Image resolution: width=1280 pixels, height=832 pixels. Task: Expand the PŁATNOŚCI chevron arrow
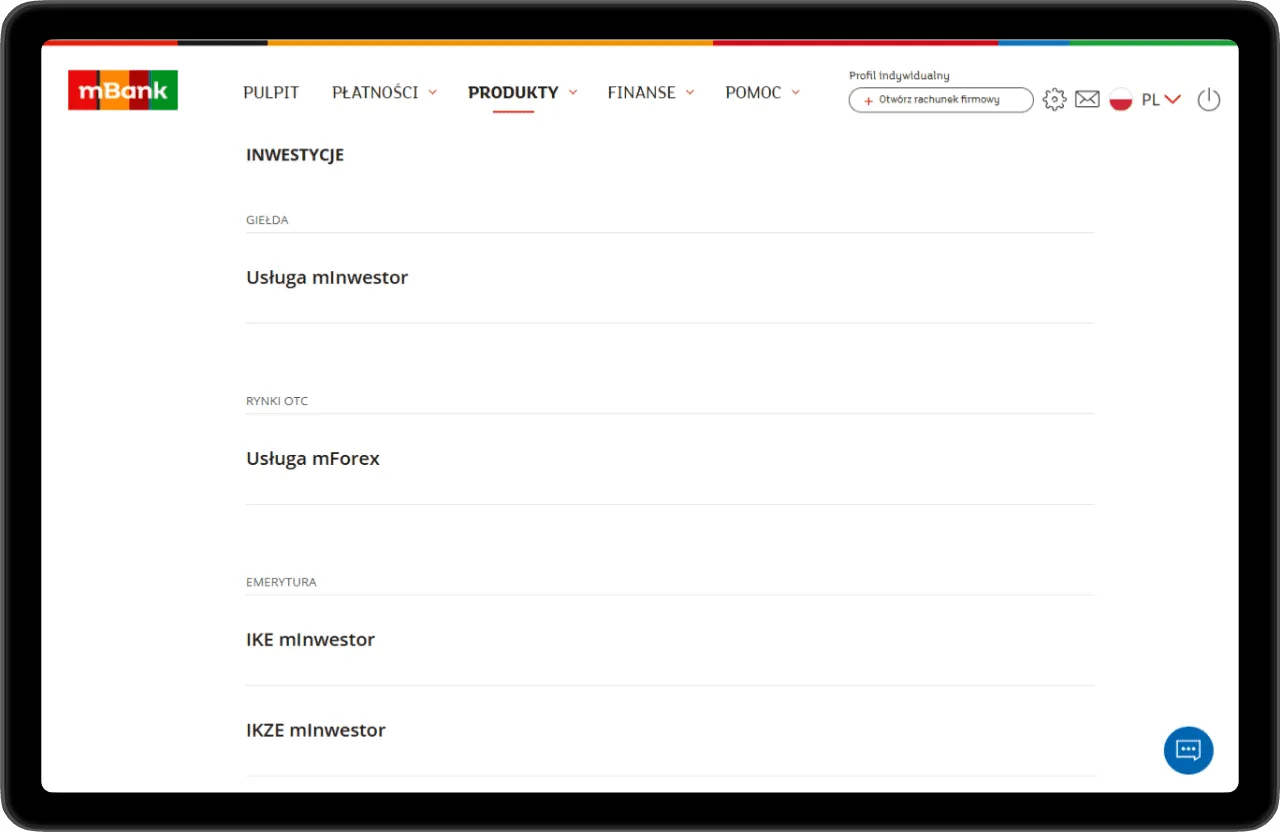(x=433, y=92)
